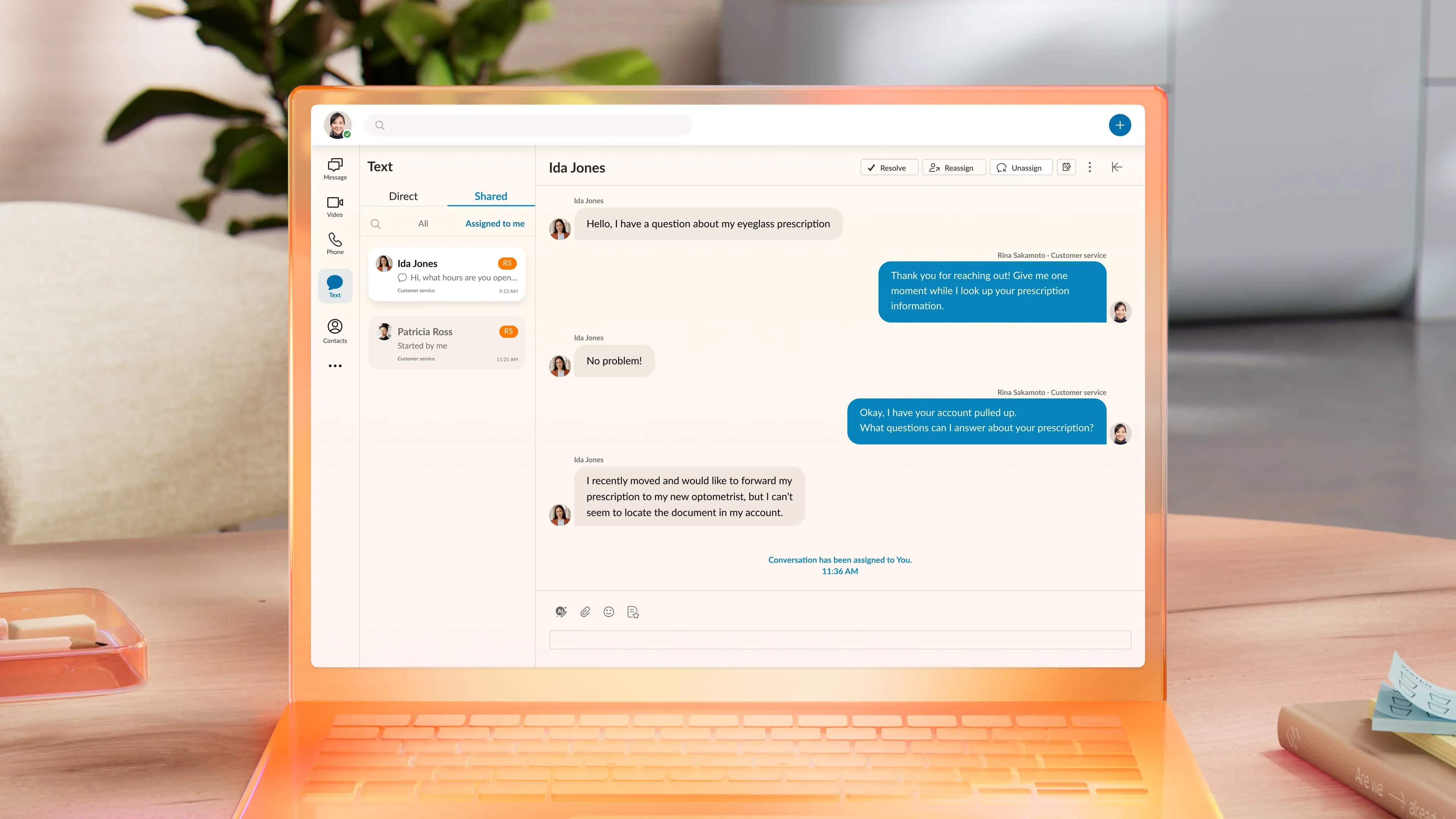Attach a file with the paperclip icon
The width and height of the screenshot is (1456, 819).
pos(585,612)
